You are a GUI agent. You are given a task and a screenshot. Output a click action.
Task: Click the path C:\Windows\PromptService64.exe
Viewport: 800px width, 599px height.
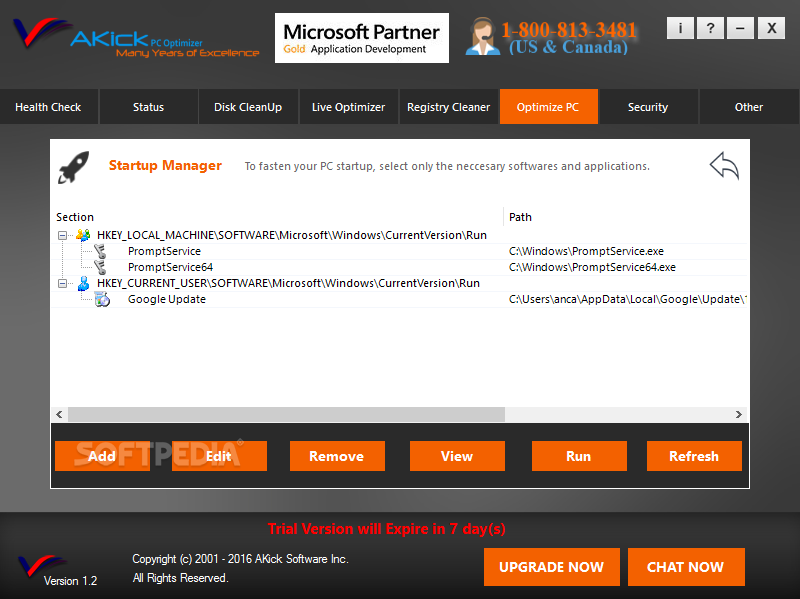[592, 267]
